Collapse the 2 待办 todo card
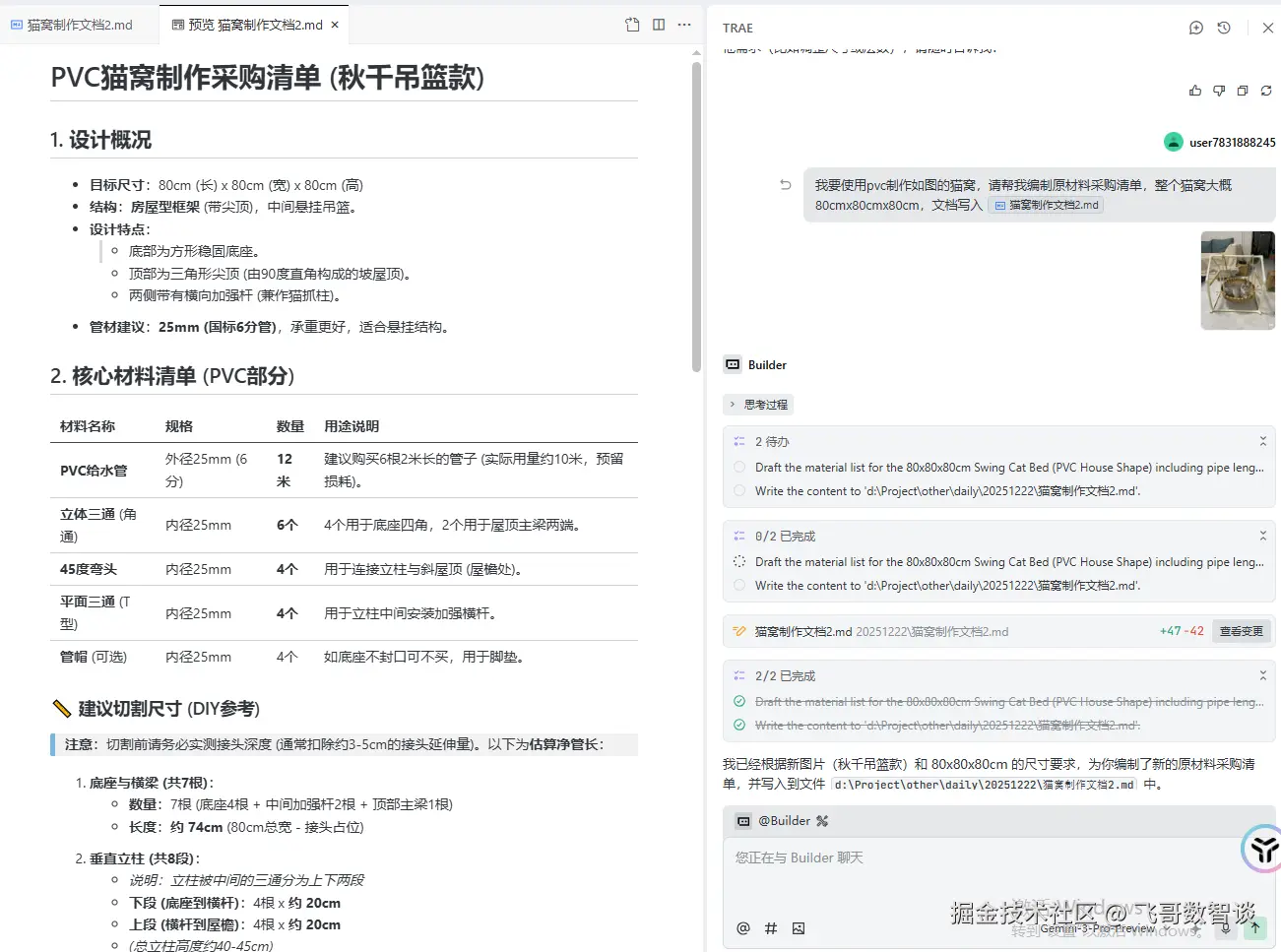This screenshot has width=1281, height=952. [1263, 441]
